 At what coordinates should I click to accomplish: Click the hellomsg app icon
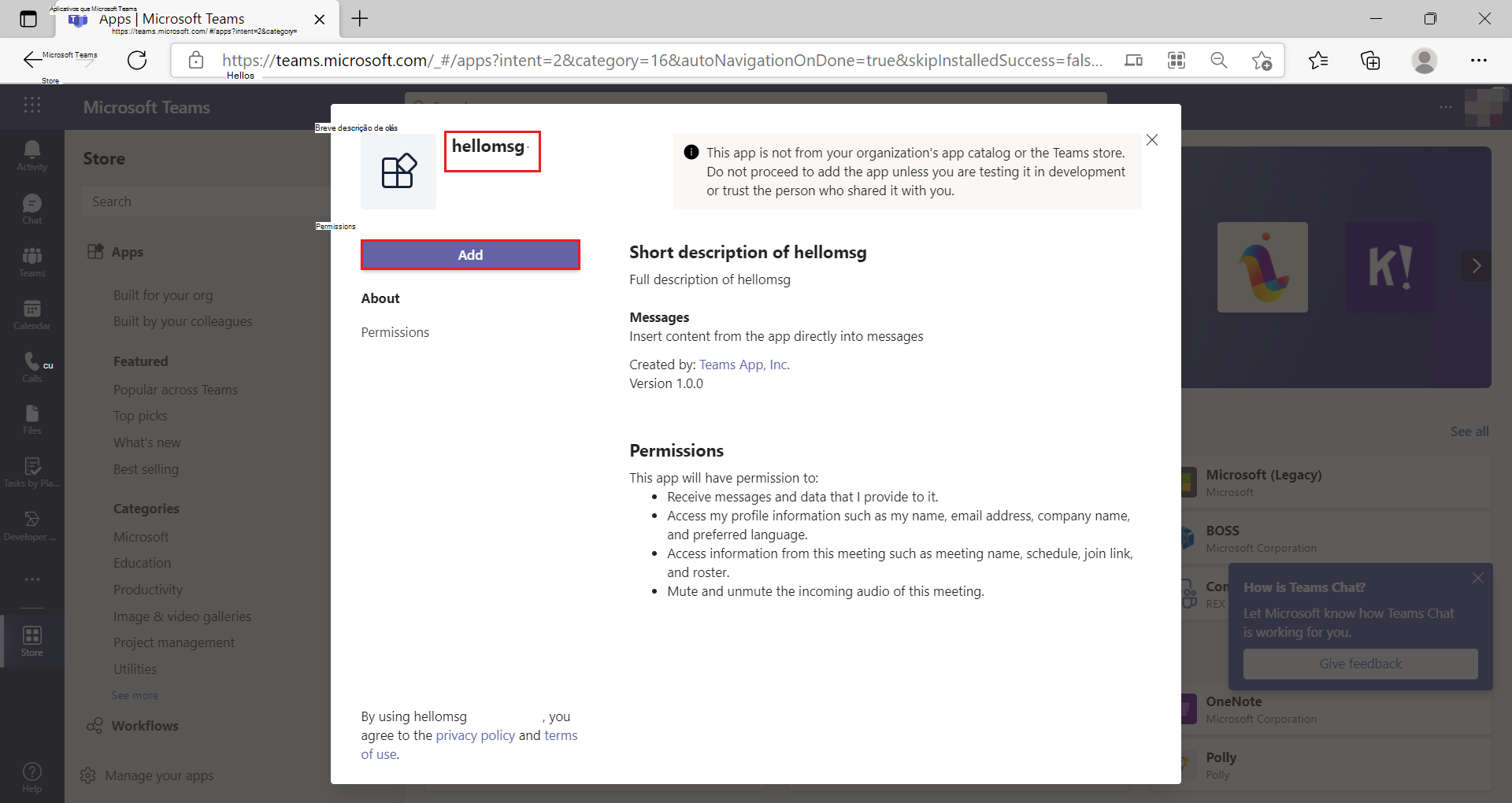tap(398, 171)
